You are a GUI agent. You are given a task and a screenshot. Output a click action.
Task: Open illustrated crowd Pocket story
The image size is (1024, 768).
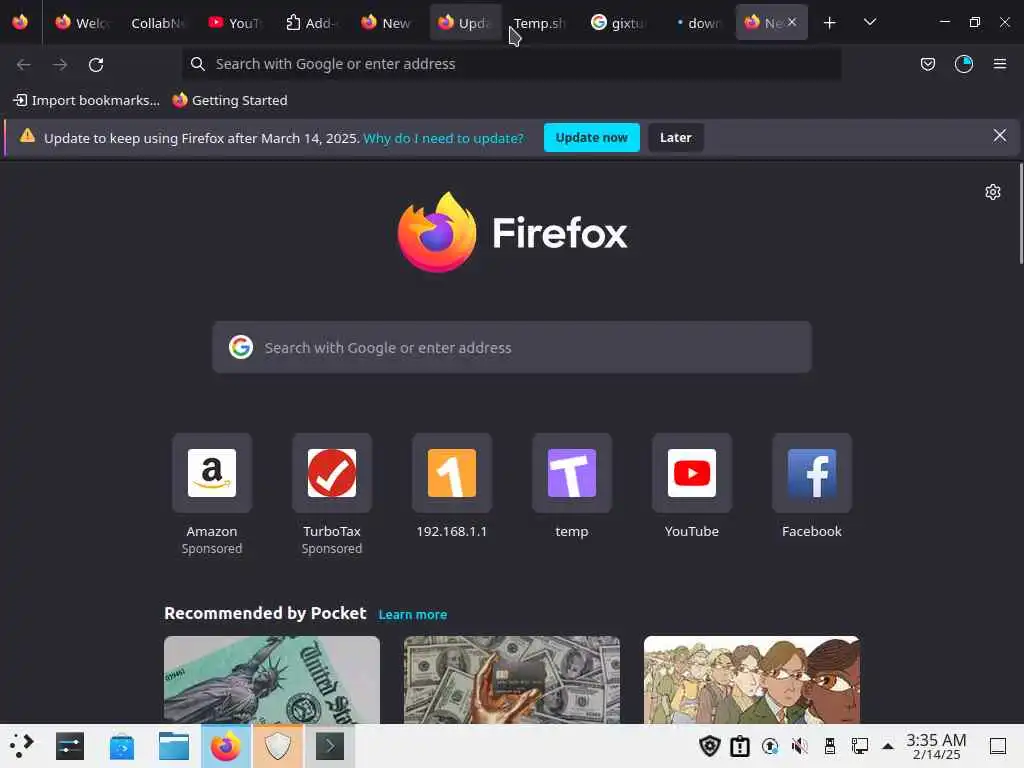[752, 680]
